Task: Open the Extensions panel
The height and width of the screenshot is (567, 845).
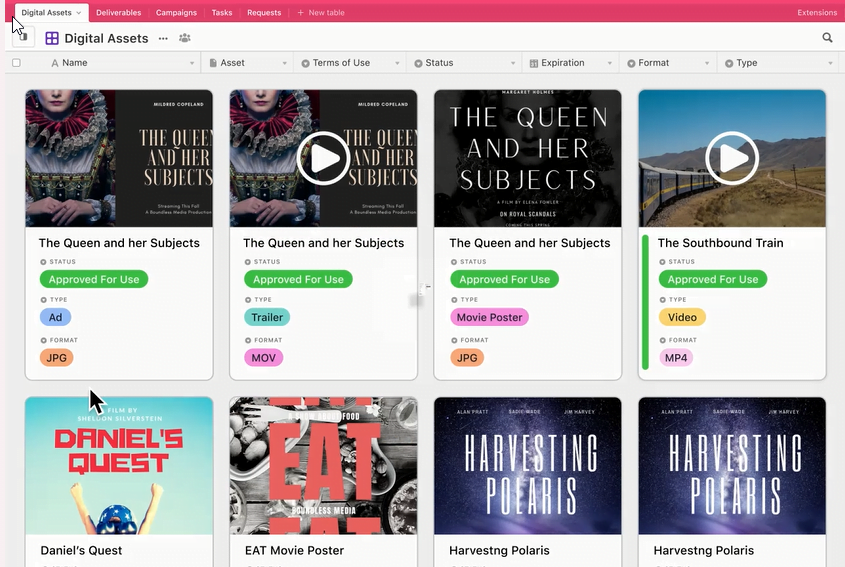Action: tap(817, 12)
